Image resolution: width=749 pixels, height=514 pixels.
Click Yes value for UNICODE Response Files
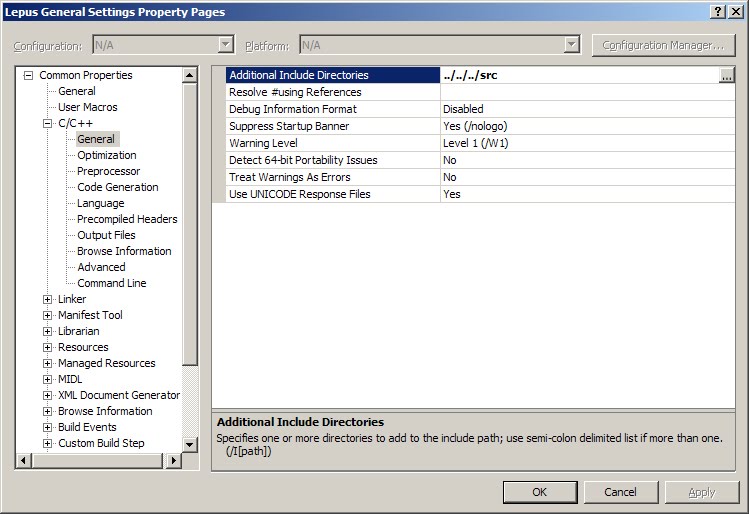coord(588,194)
